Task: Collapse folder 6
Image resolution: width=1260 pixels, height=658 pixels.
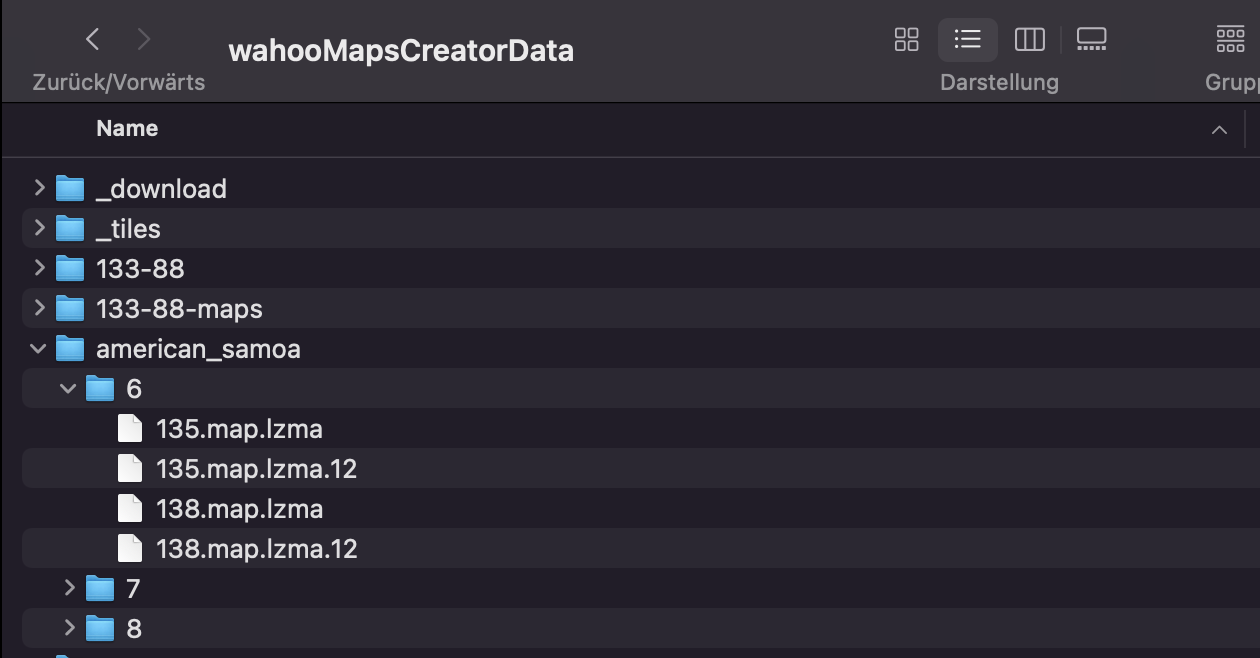Action: click(69, 388)
